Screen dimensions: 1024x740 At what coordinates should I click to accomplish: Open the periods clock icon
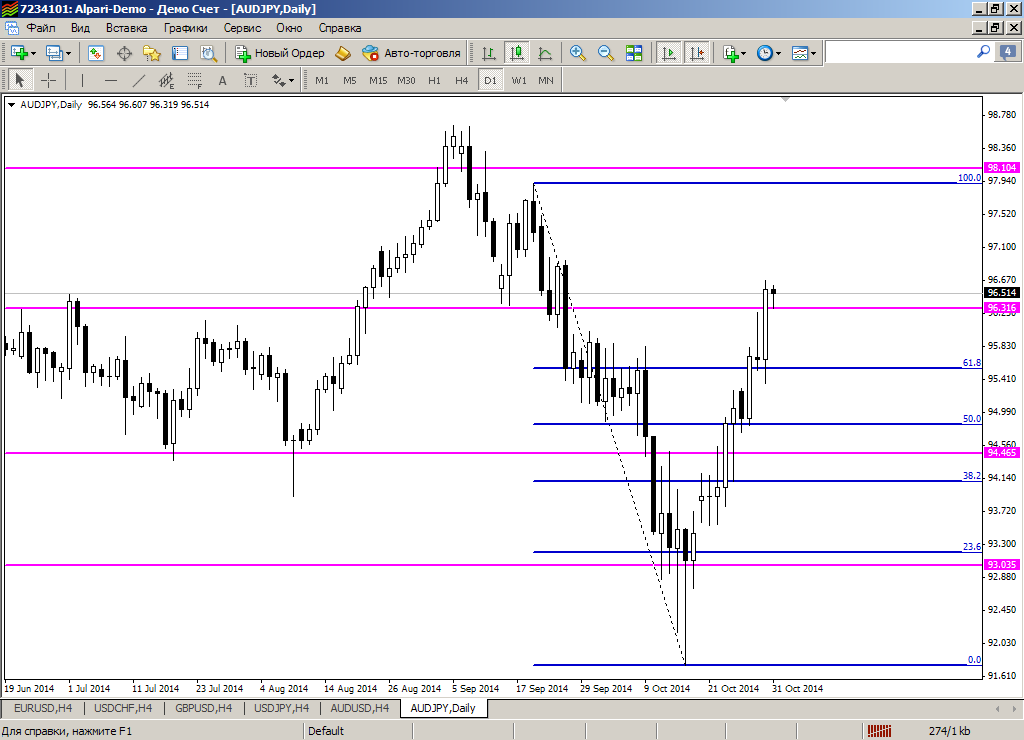(765, 53)
